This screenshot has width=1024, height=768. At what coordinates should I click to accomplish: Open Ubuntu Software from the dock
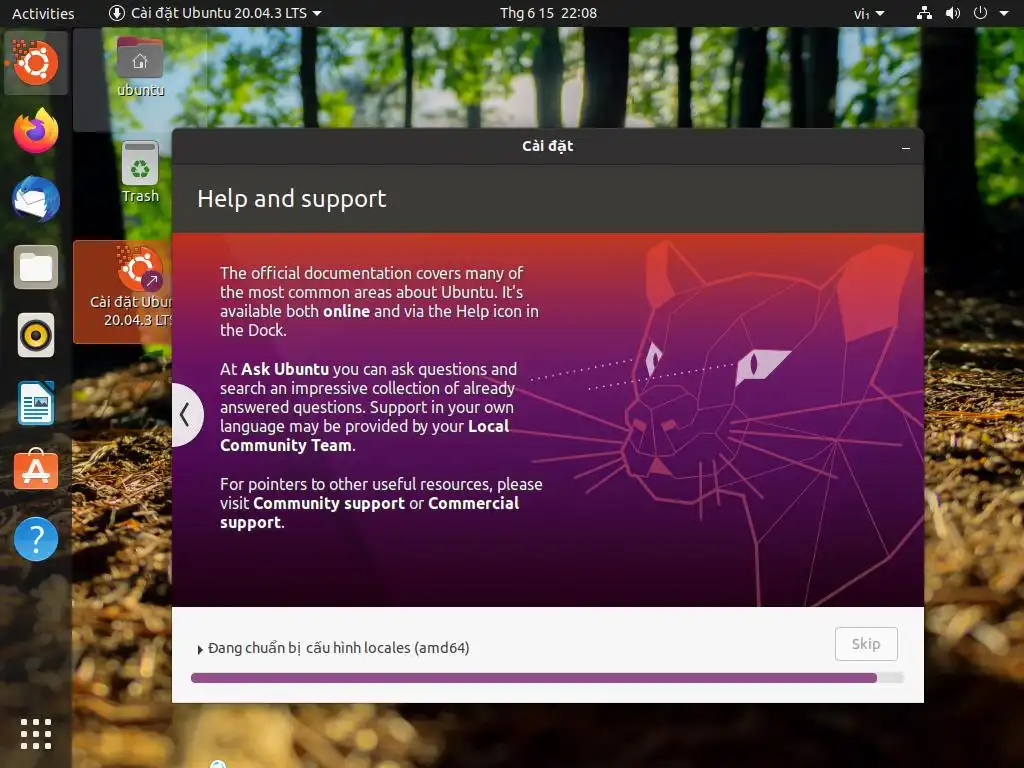pyautogui.click(x=36, y=471)
